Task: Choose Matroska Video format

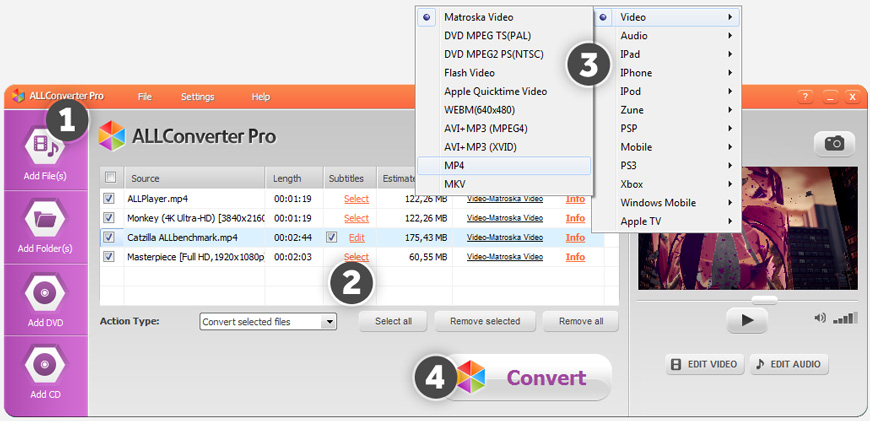Action: tap(504, 17)
